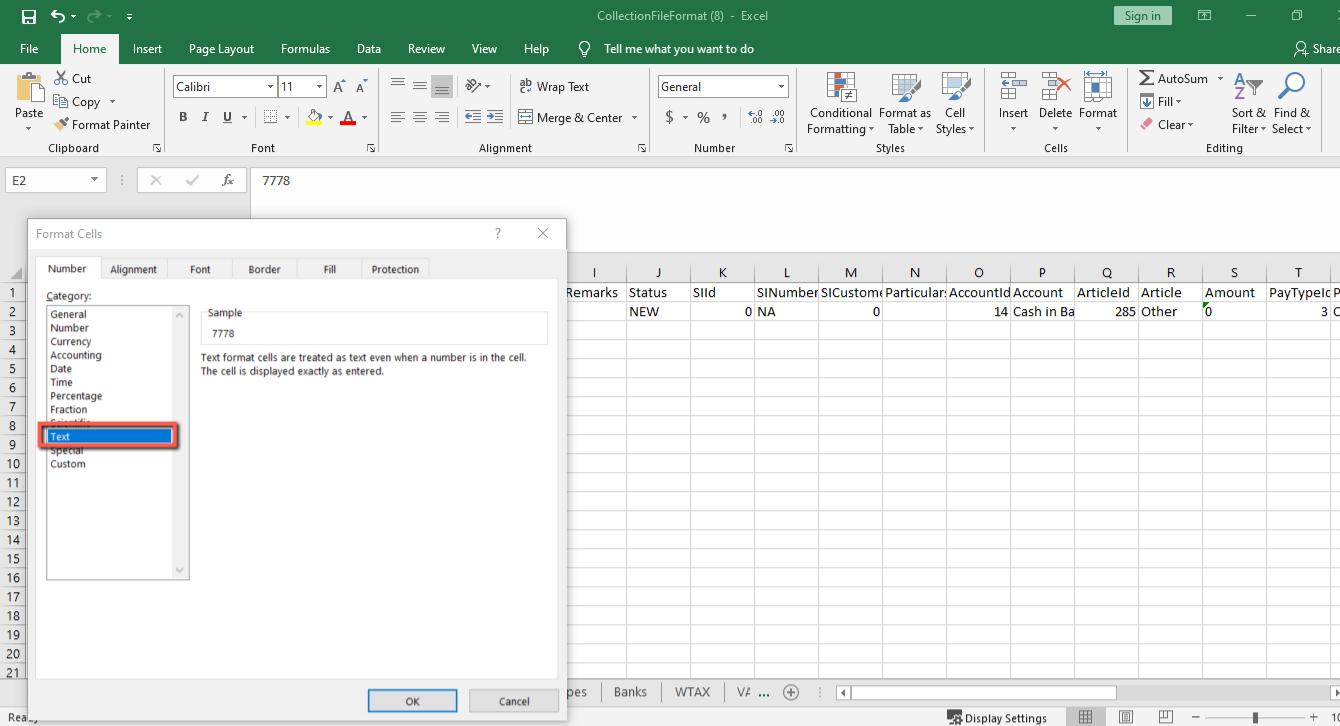This screenshot has height=726, width=1340.
Task: Click the AutoSum sigma icon
Action: click(1147, 79)
